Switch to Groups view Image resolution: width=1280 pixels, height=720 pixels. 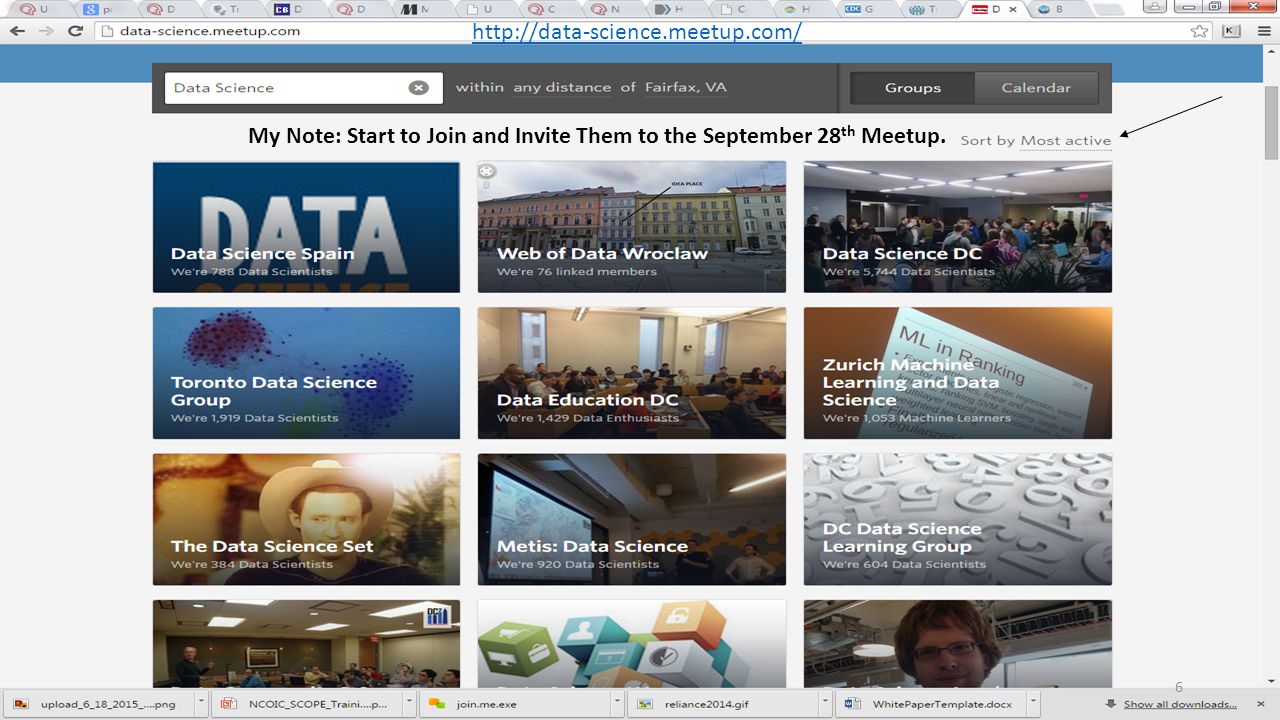[912, 88]
